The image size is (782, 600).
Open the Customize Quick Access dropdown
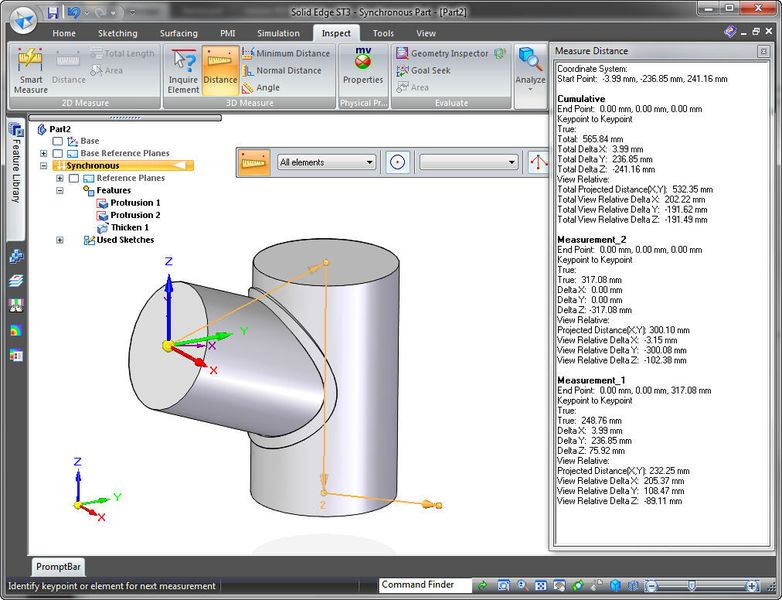pos(132,12)
